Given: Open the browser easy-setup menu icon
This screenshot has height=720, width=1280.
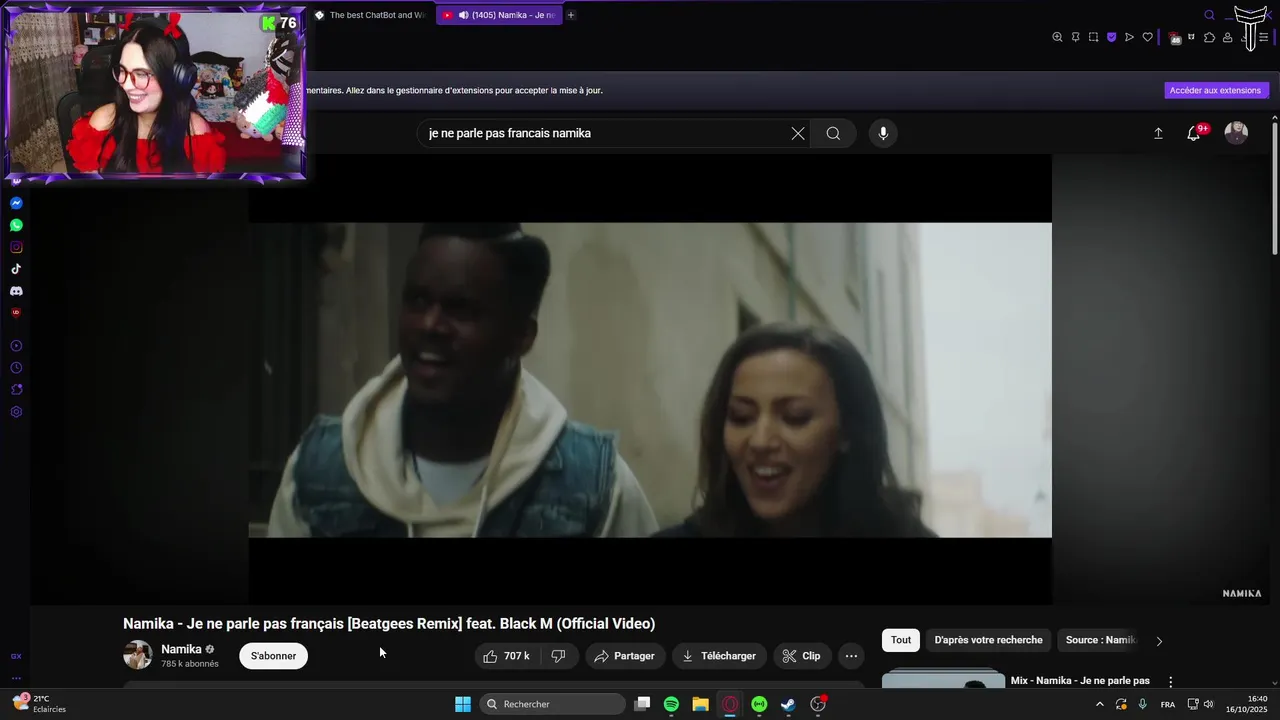Looking at the screenshot, I should coord(1263,38).
